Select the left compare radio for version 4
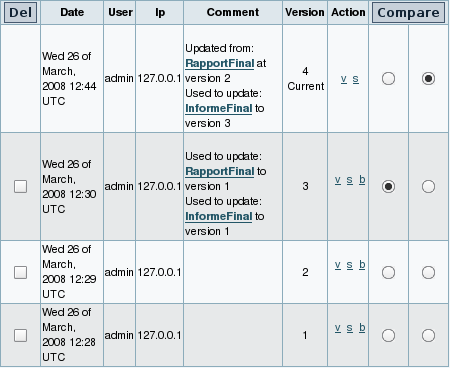The width and height of the screenshot is (450, 368). (388, 79)
